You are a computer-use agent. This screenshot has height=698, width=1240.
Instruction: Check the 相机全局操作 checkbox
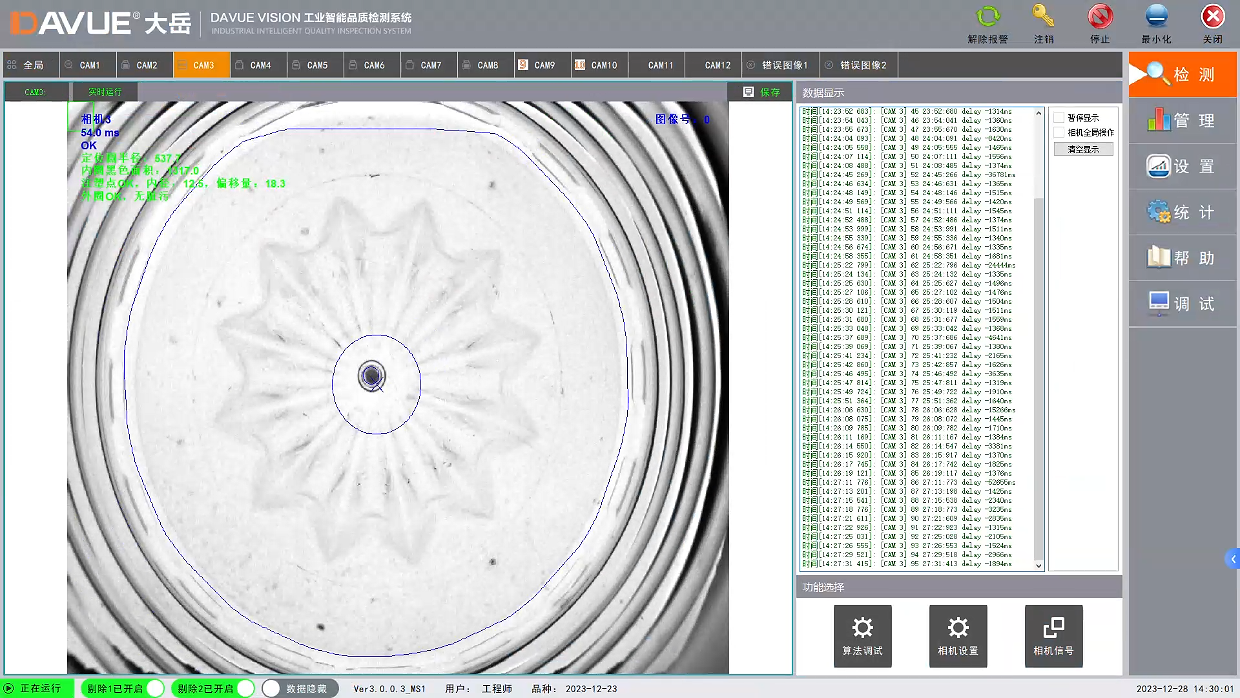[1060, 132]
